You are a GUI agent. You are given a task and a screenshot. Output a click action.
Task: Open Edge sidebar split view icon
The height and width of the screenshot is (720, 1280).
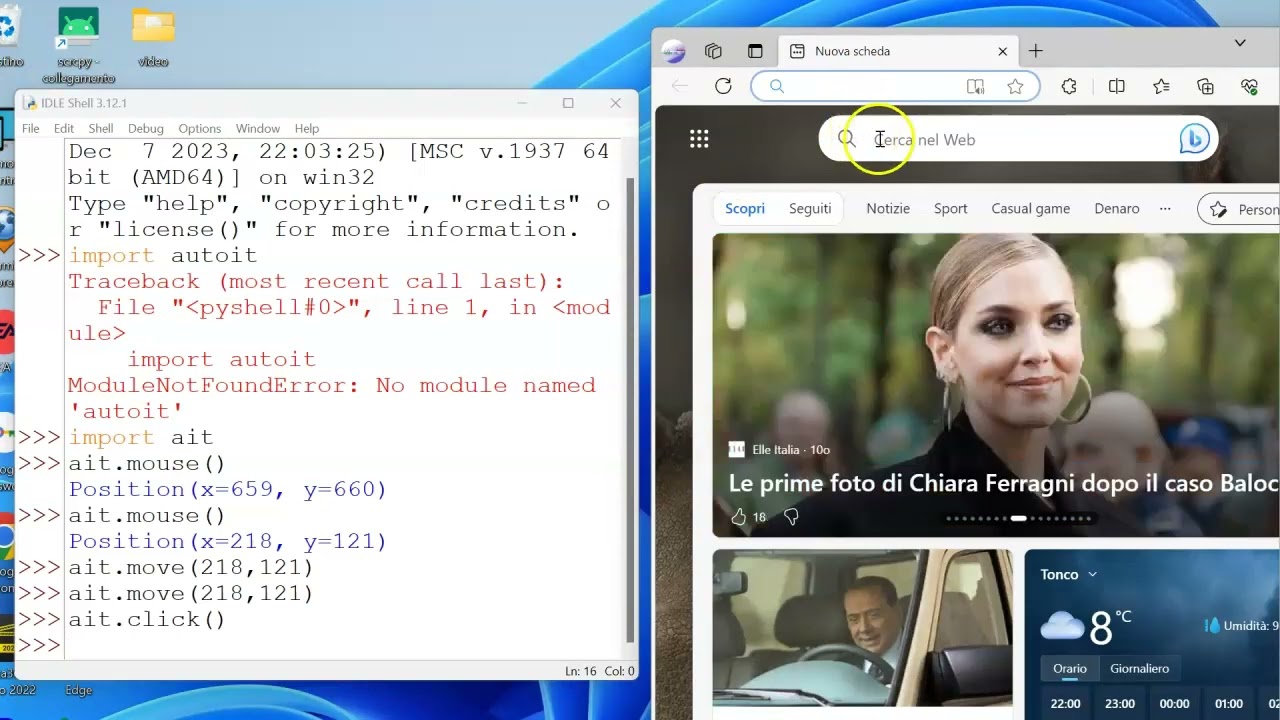tap(1117, 87)
